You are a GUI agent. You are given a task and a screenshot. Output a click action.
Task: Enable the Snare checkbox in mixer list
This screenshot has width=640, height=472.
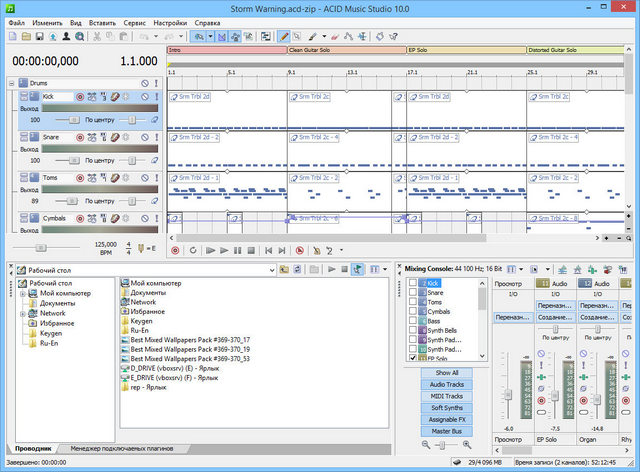click(413, 293)
